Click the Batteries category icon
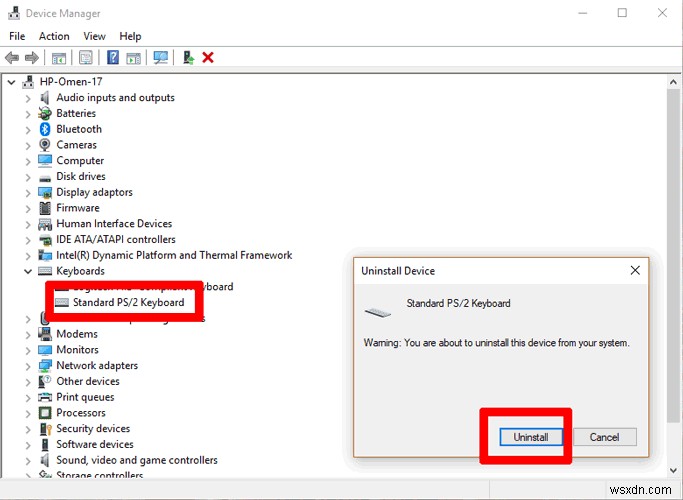Screen dimensions: 683x500 [x=45, y=113]
